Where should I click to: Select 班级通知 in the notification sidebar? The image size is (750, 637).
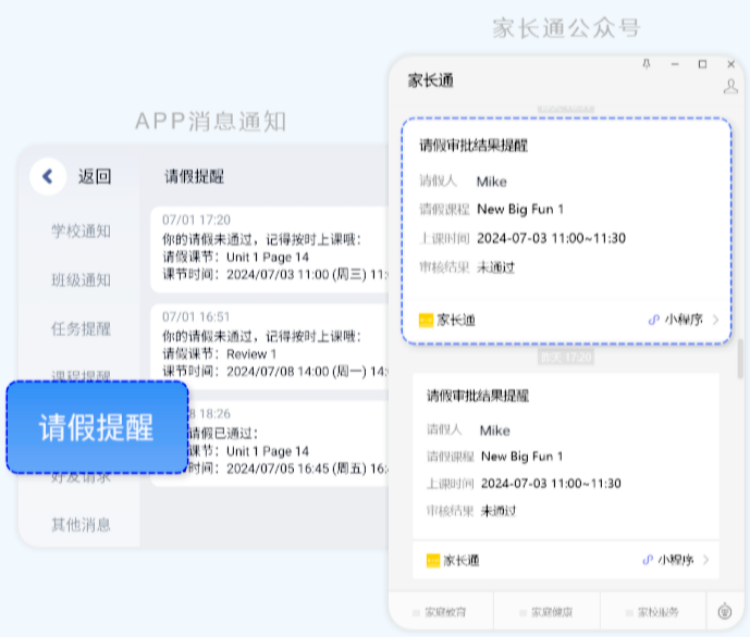(x=81, y=280)
